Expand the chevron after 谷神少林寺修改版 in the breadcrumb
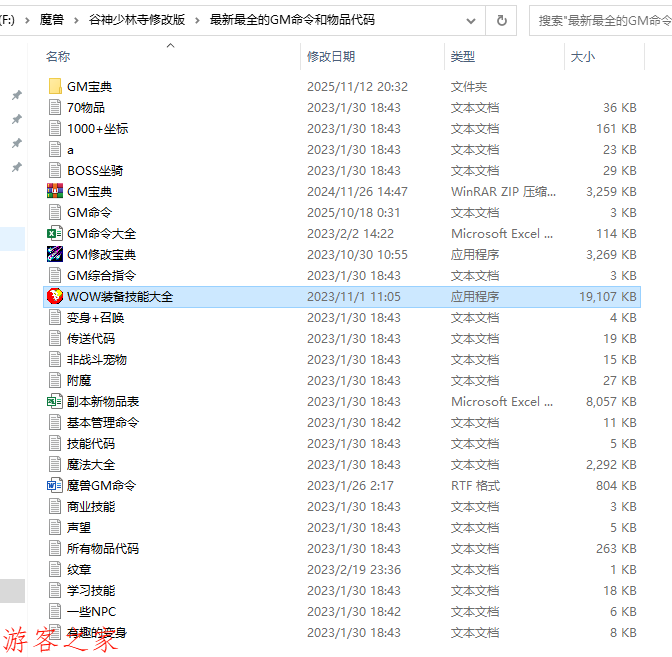Image resolution: width=672 pixels, height=657 pixels. [x=199, y=20]
